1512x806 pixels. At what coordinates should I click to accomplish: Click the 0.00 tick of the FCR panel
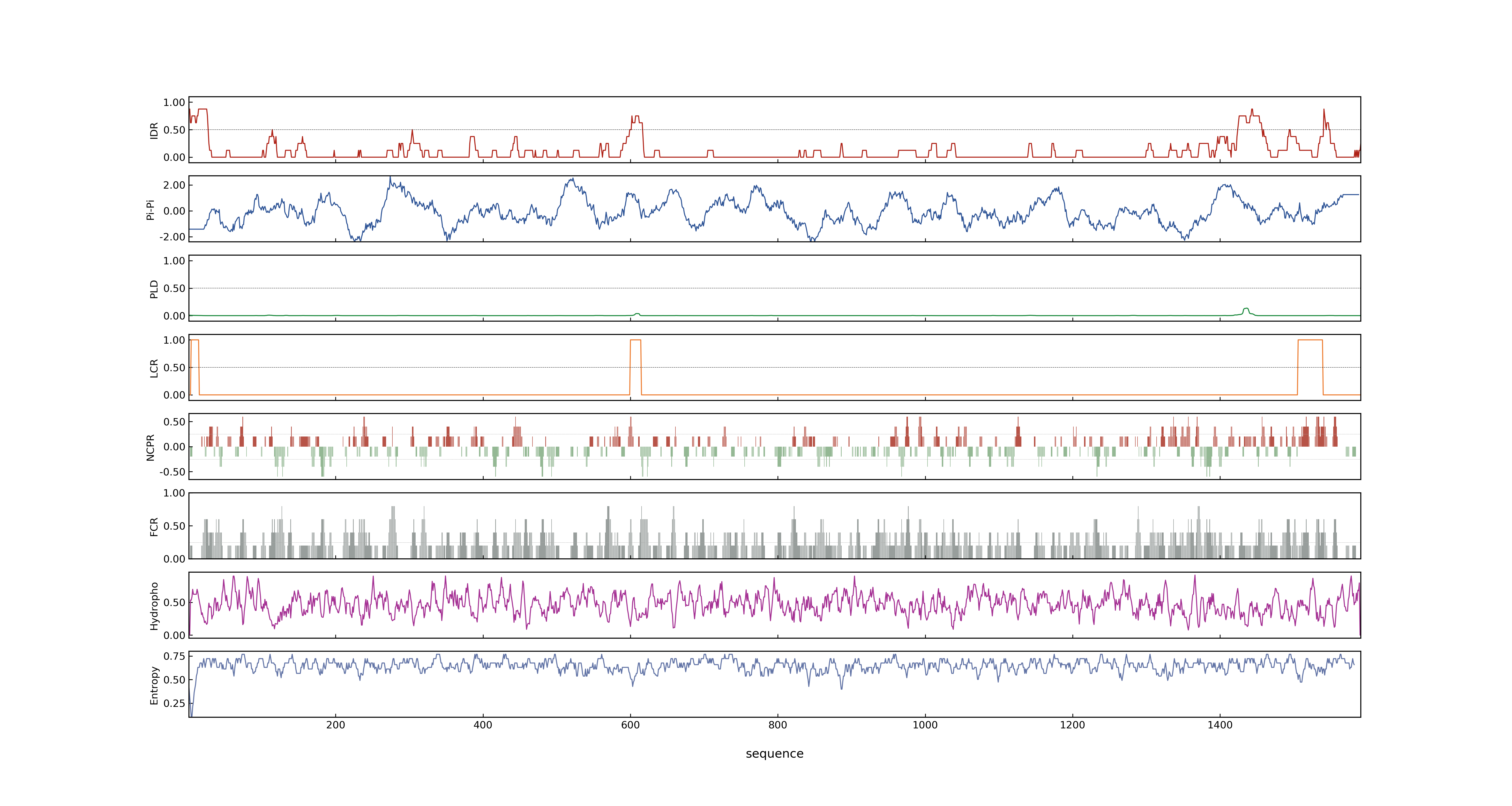(x=174, y=559)
